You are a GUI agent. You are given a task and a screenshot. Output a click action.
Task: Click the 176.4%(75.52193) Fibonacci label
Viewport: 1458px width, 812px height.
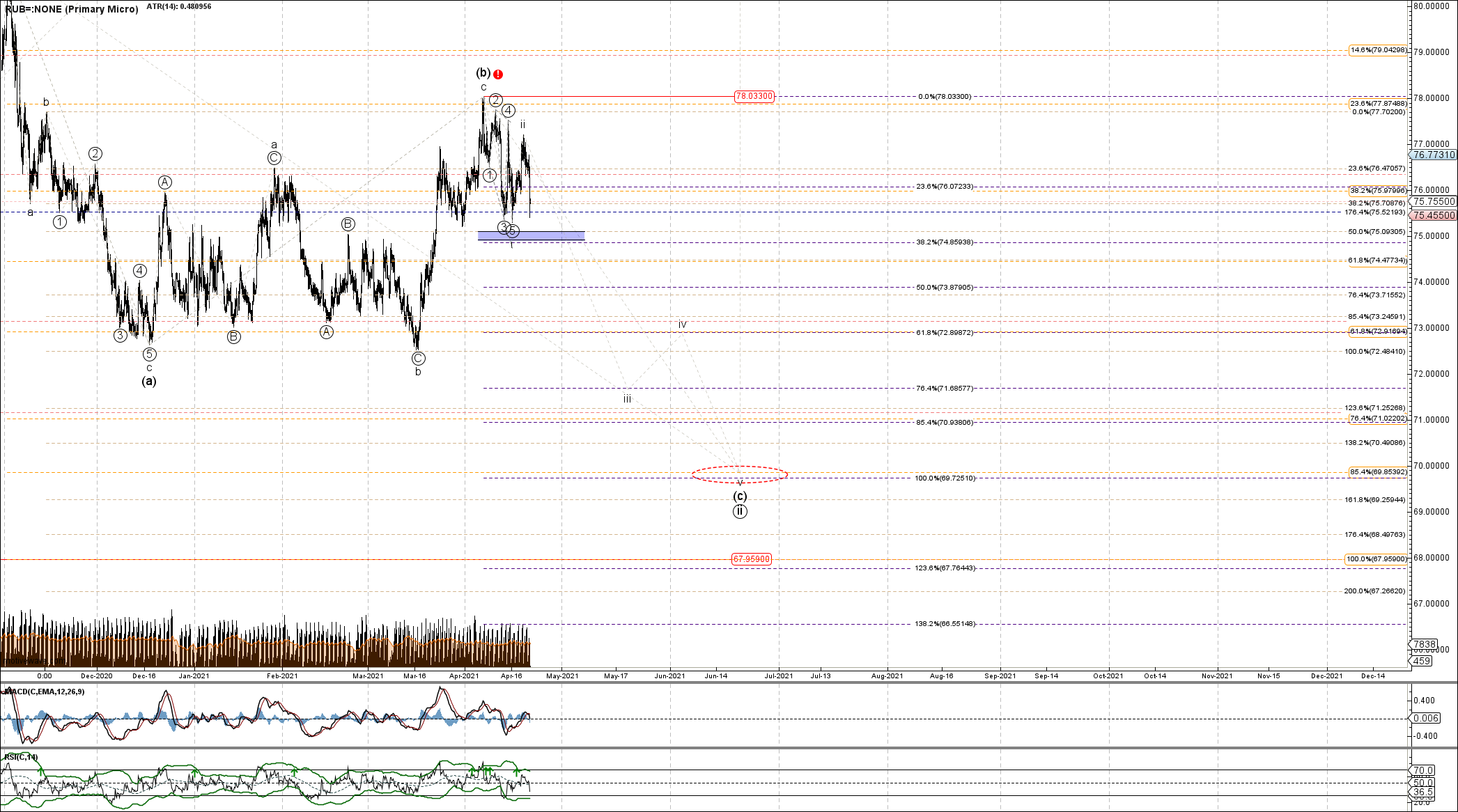point(1375,212)
